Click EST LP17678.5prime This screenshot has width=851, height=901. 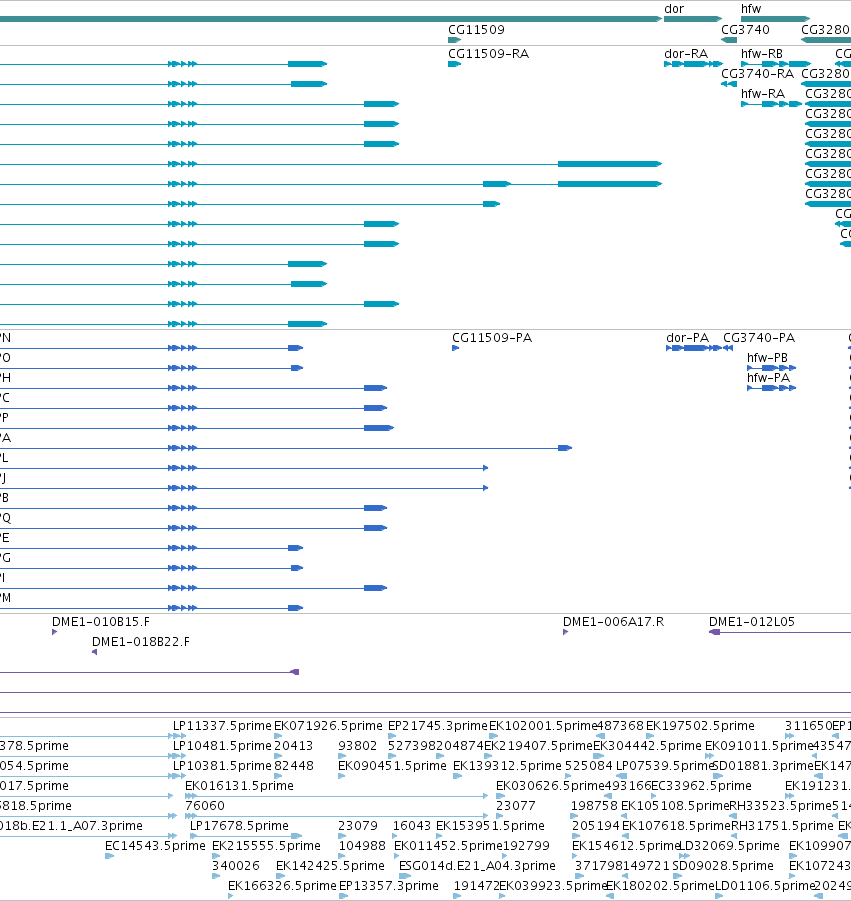tap(240, 826)
